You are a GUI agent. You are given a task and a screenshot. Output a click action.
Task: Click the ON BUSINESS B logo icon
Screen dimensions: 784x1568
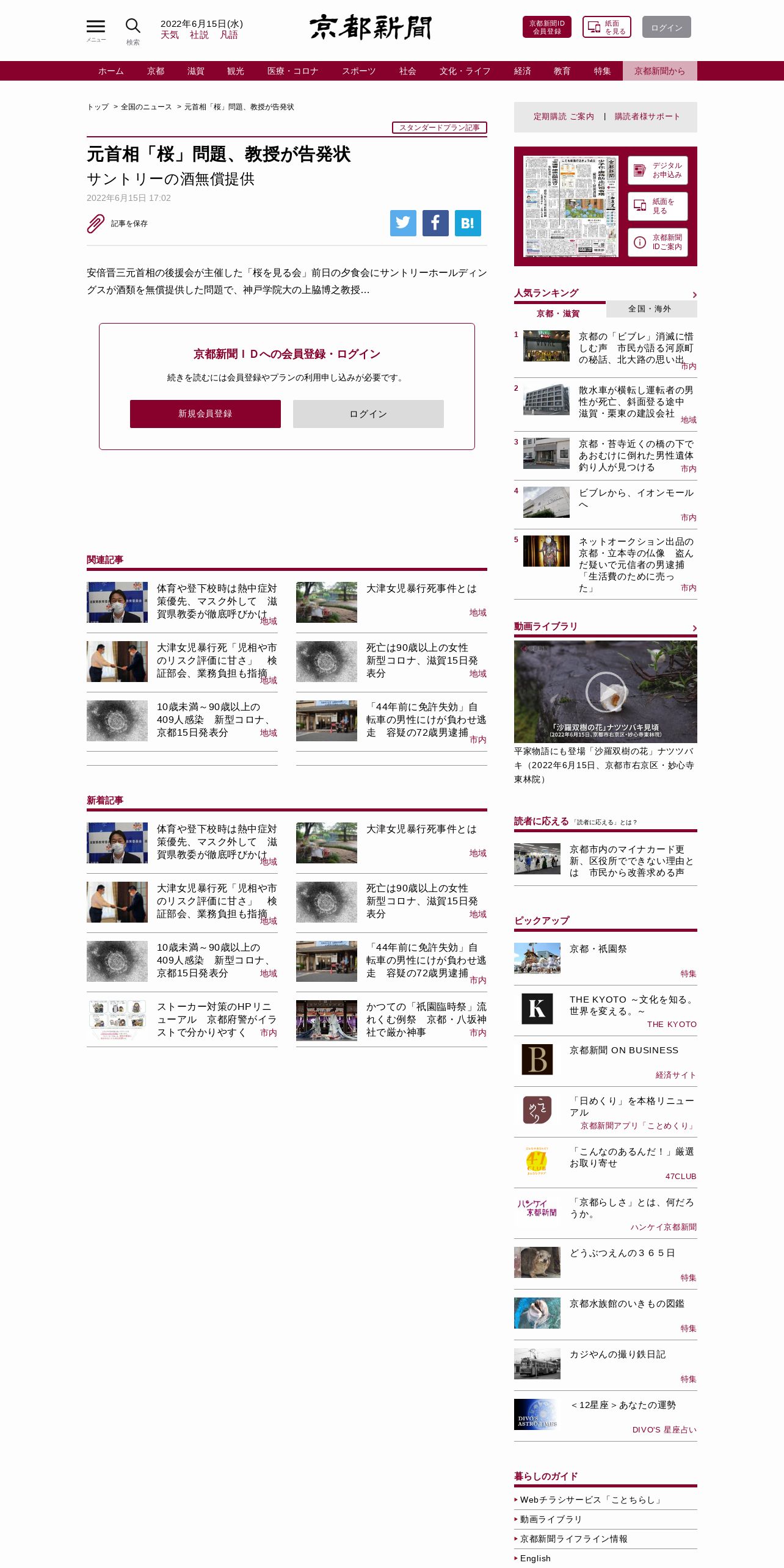point(537,1059)
